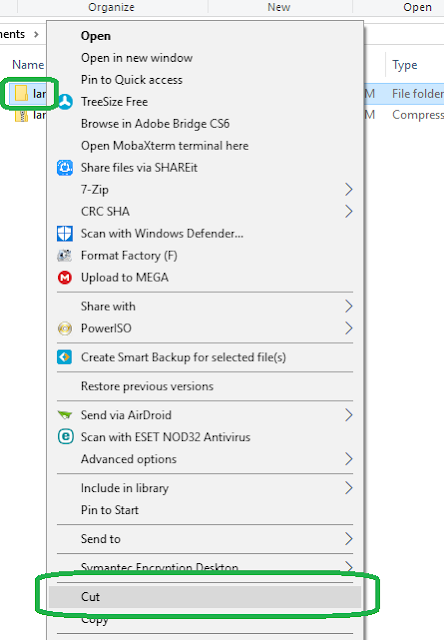Select the highlighted folder icon in file list

(21, 93)
